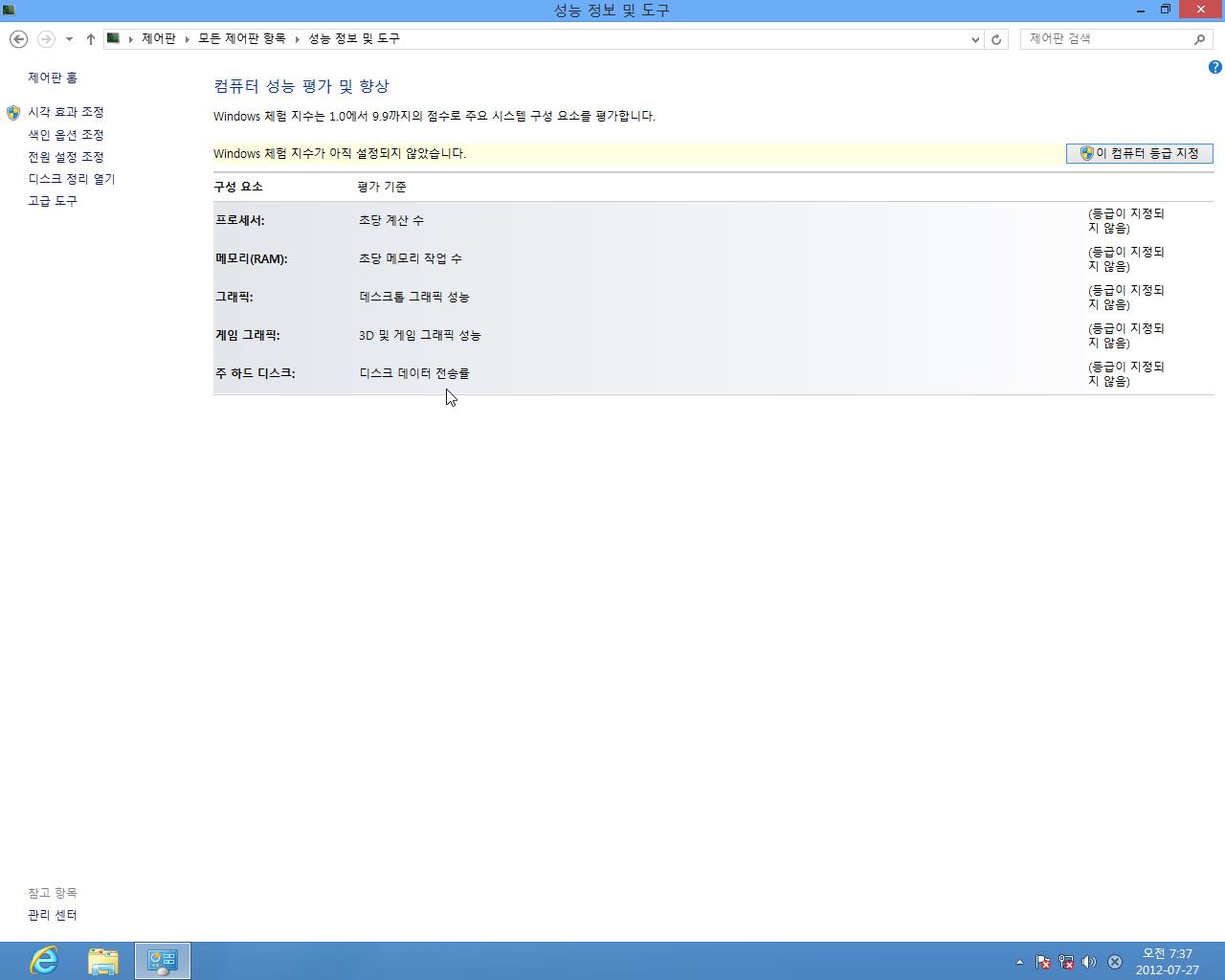Click the 평가 기준 column header
The height and width of the screenshot is (980, 1225).
382,187
